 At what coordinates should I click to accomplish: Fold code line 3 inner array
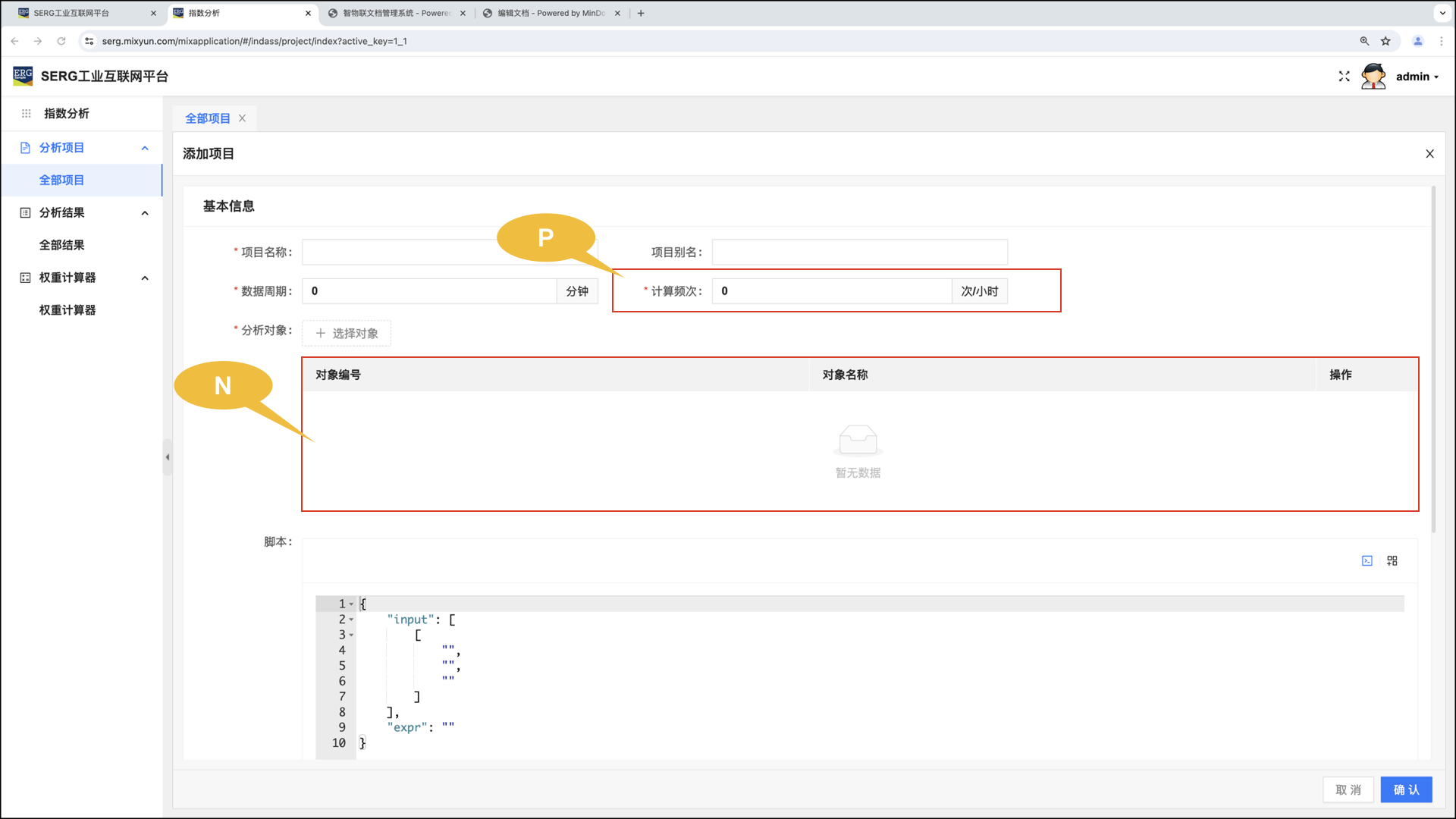(351, 635)
